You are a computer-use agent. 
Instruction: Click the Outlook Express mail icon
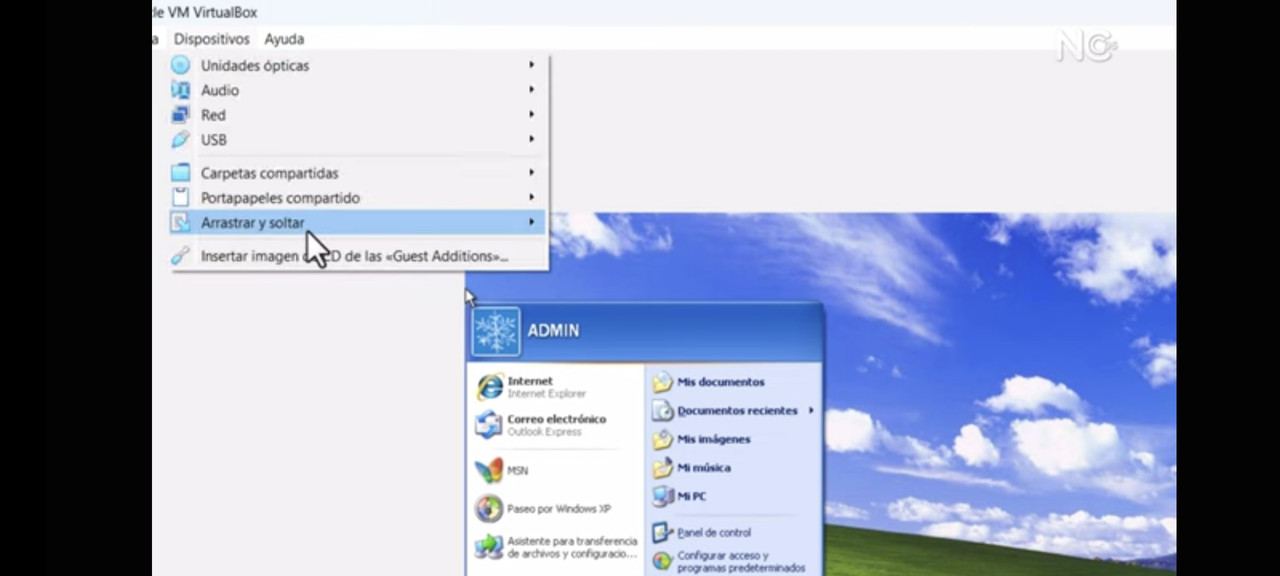489,425
